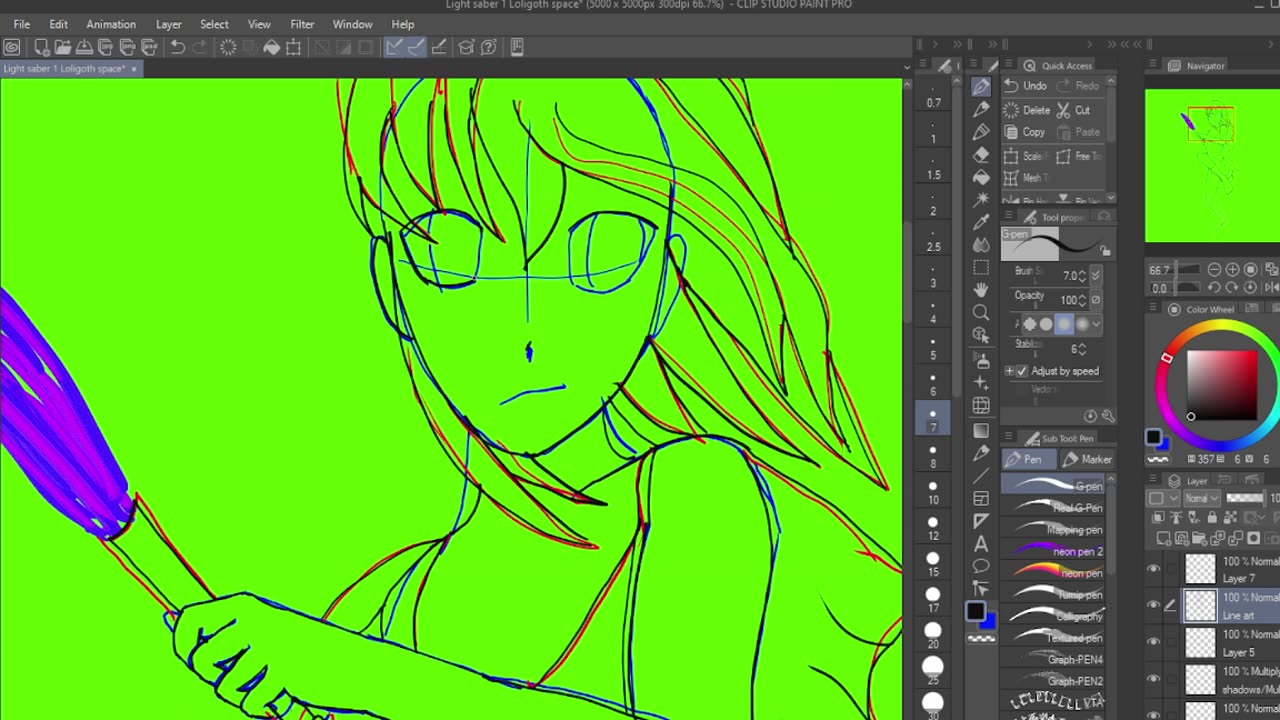
Task: Select the Gradient tool
Action: (x=981, y=430)
